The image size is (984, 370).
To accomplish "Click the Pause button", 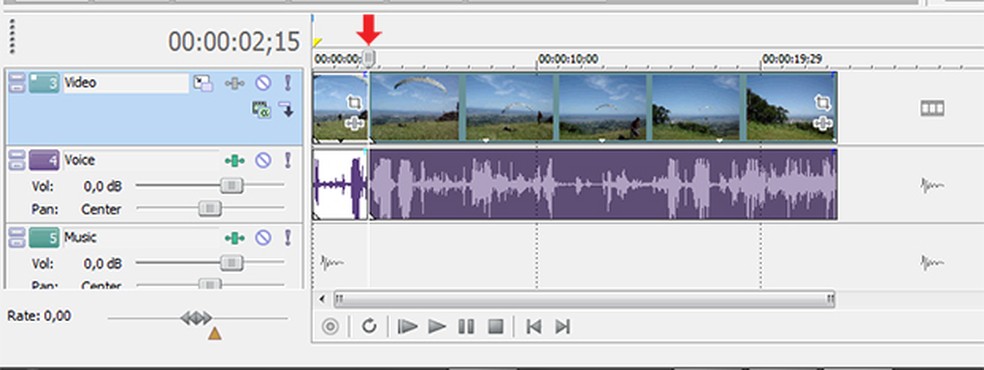I will [466, 327].
